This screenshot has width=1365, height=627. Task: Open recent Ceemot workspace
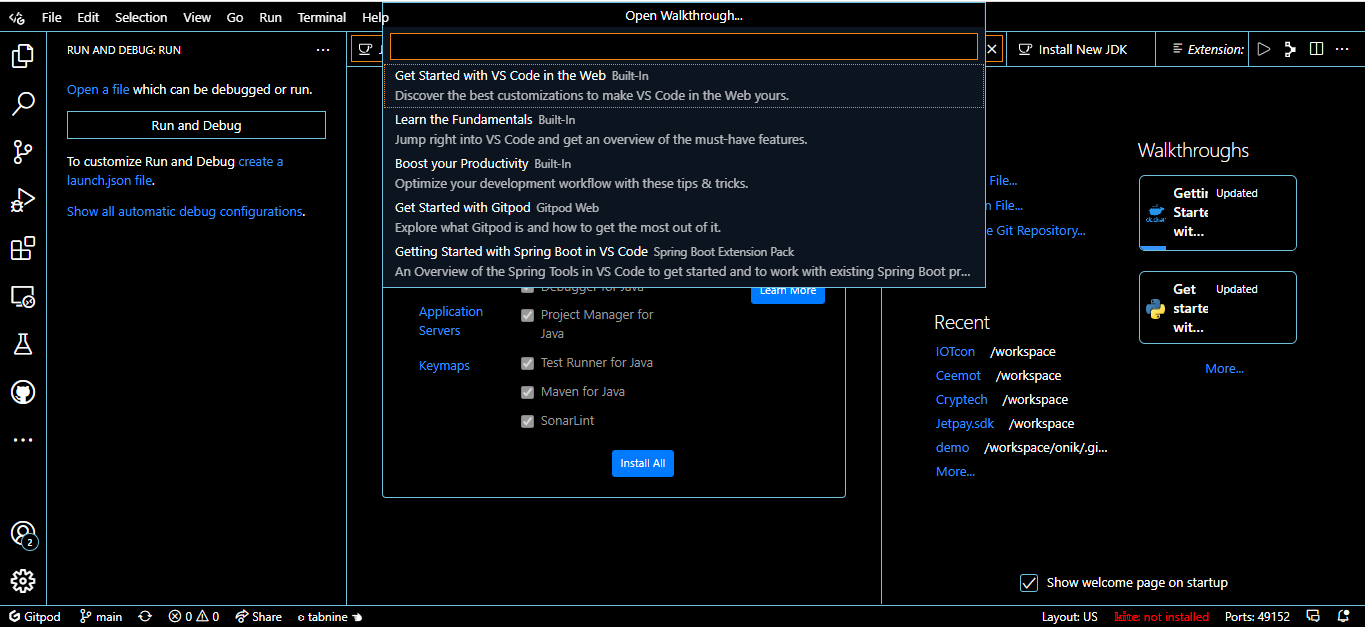pos(958,376)
